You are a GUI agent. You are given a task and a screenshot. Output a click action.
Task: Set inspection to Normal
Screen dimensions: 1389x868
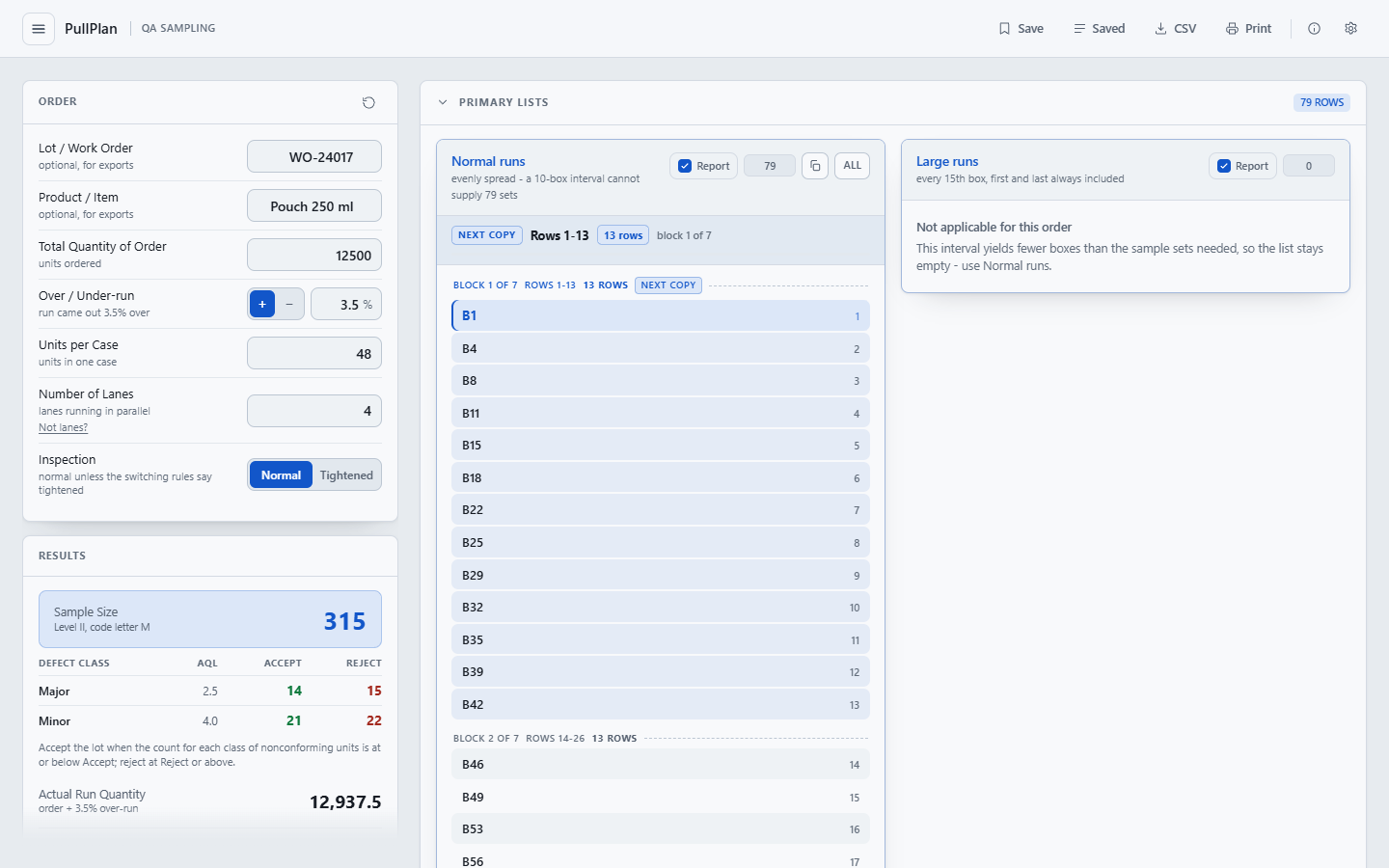pos(281,475)
